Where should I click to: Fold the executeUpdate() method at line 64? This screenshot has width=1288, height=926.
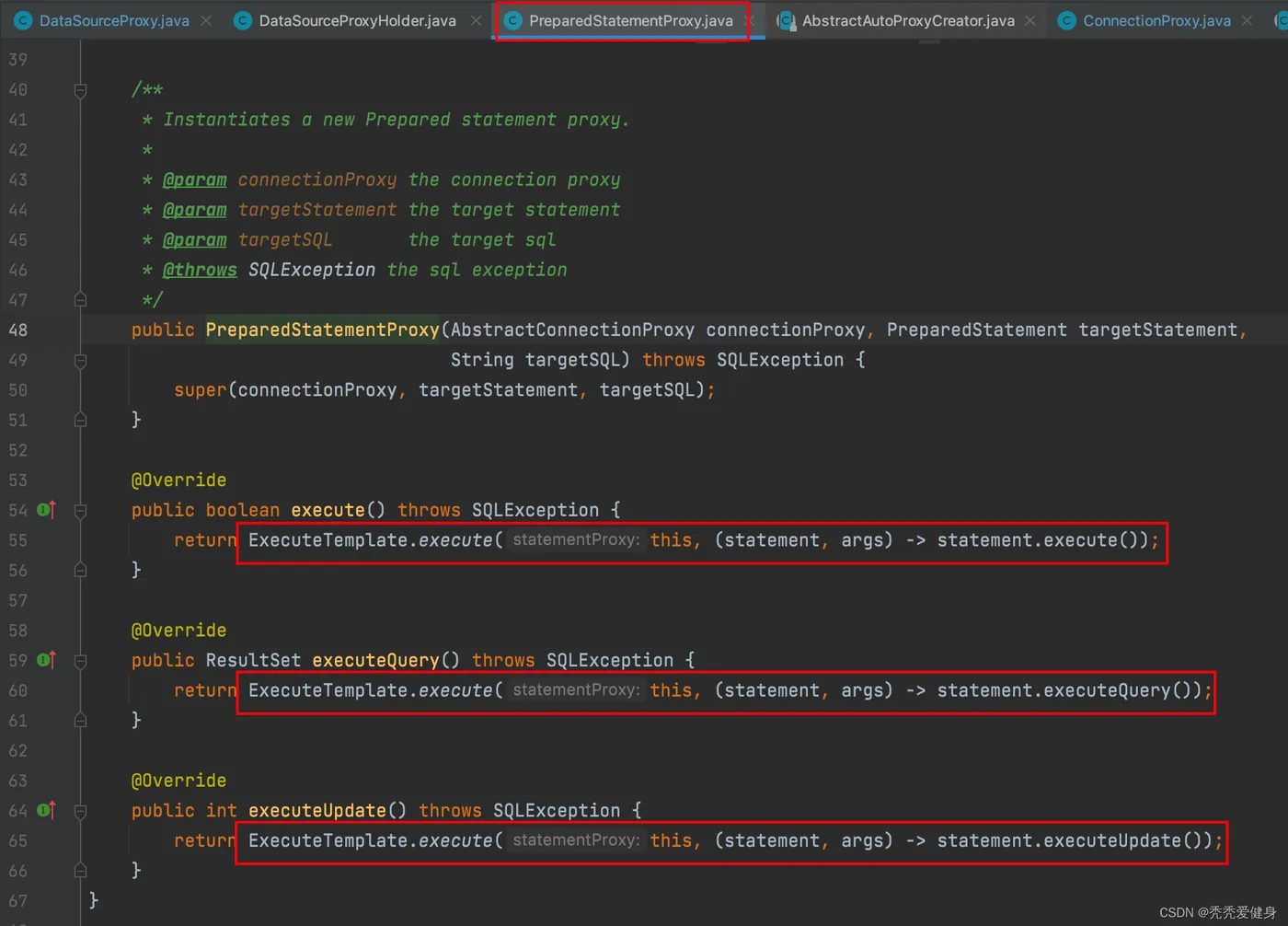point(80,810)
